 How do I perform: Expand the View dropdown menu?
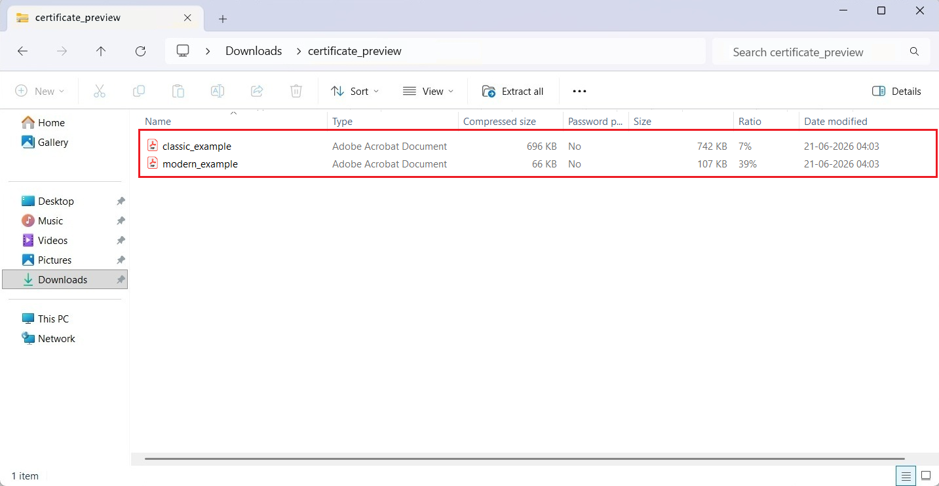coord(428,91)
